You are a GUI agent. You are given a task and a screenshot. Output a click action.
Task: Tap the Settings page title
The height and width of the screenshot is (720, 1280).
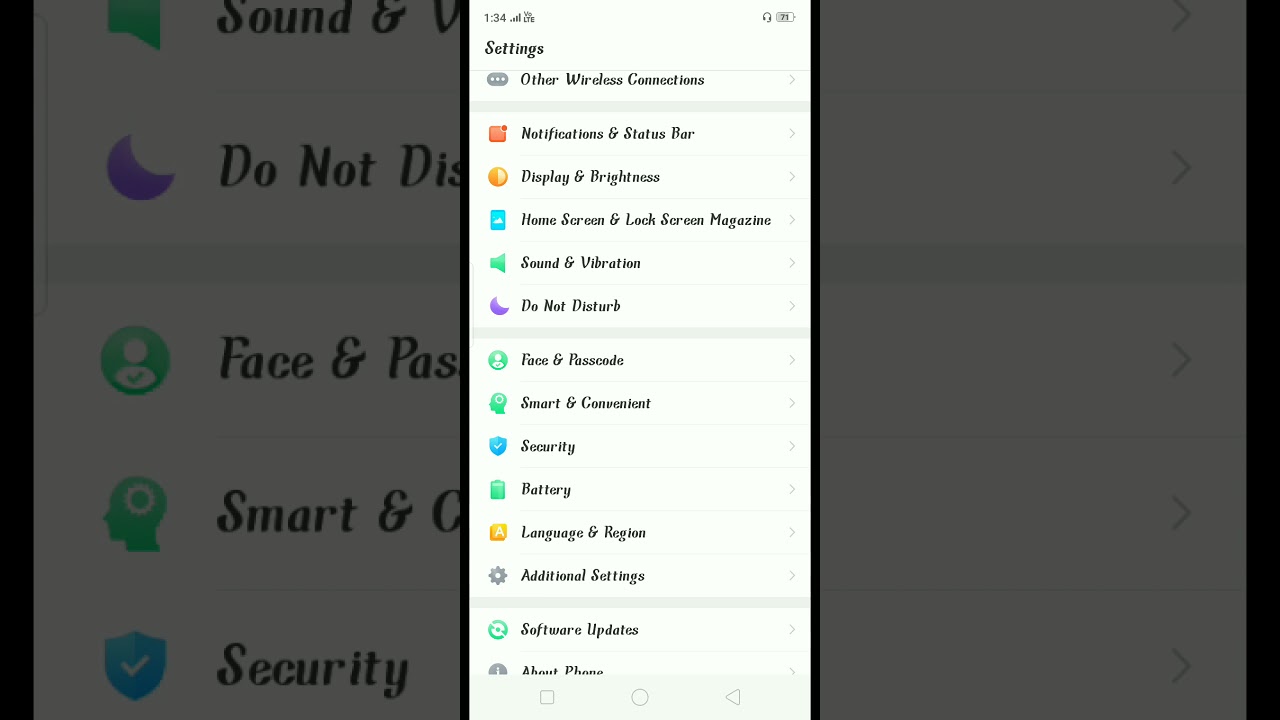pos(514,49)
